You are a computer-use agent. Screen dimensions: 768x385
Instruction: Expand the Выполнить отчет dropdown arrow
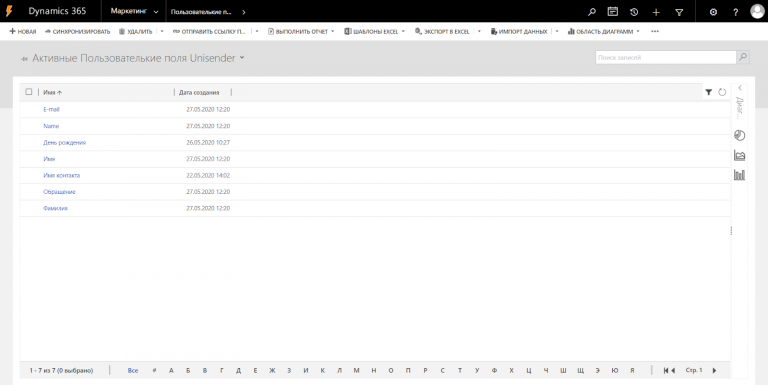[x=333, y=31]
